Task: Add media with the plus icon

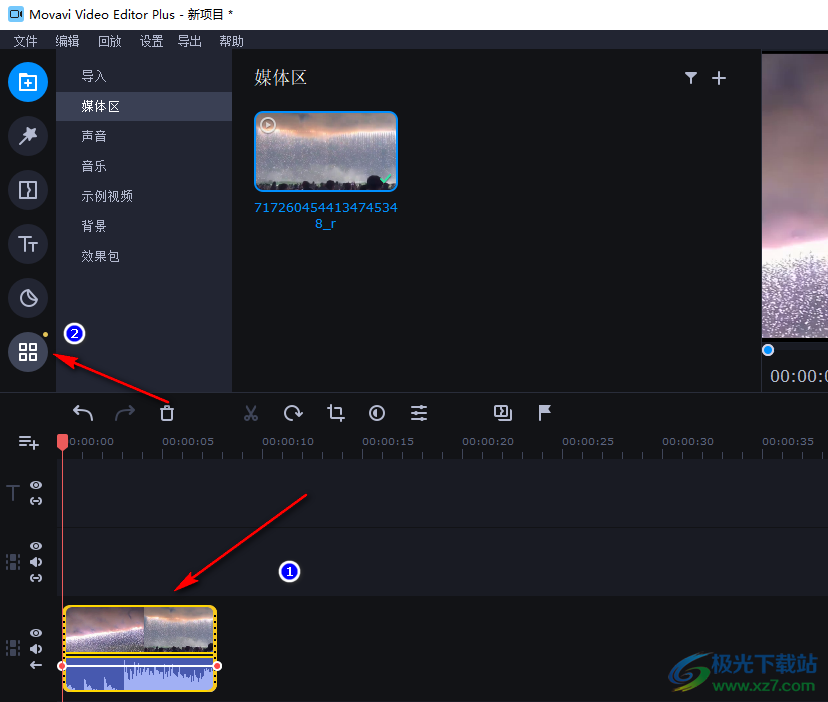Action: pyautogui.click(x=719, y=78)
